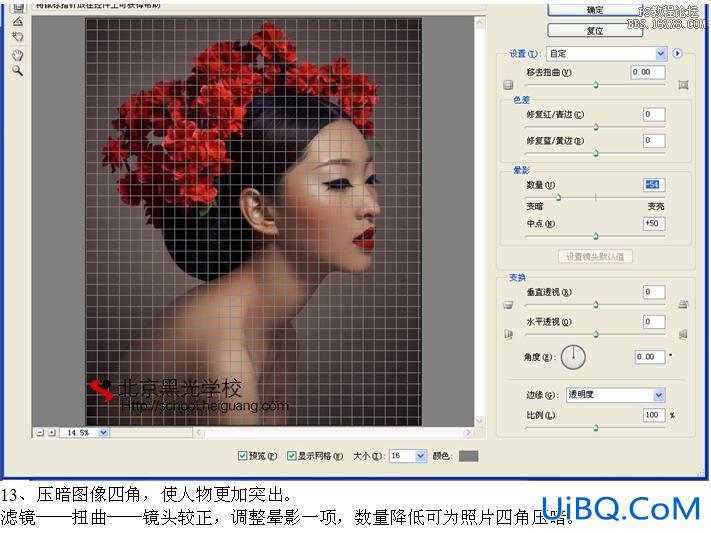Select the Straighten tool
Viewport: 711px width, 533px height.
click(18, 22)
